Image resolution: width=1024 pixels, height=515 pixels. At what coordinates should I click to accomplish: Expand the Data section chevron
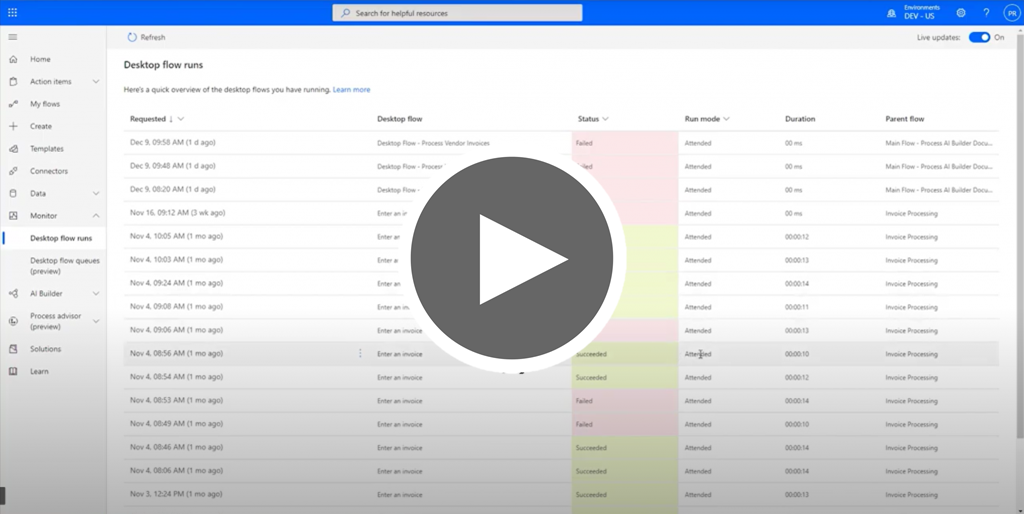95,193
